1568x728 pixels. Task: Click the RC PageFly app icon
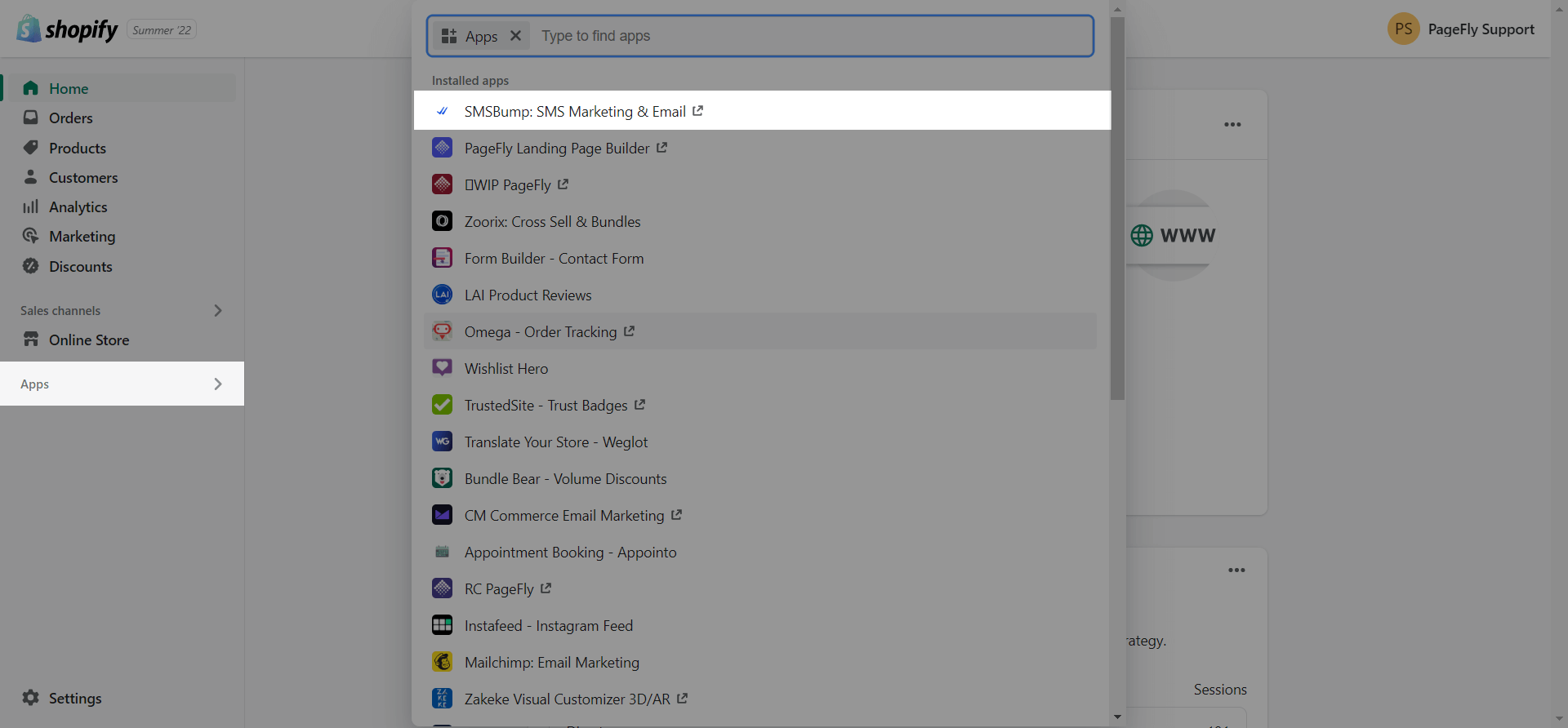442,588
